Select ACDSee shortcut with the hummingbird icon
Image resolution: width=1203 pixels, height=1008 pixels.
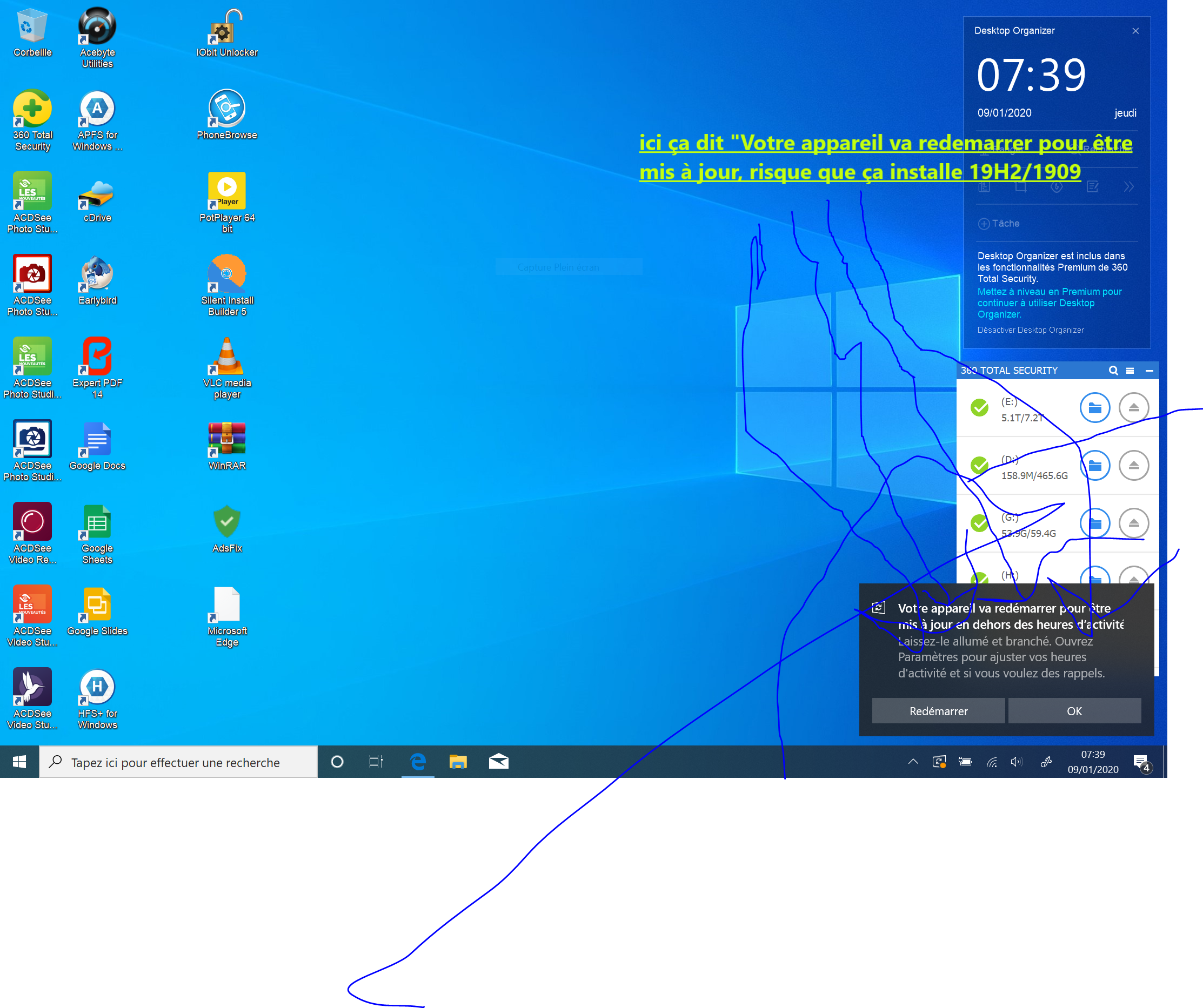click(32, 700)
